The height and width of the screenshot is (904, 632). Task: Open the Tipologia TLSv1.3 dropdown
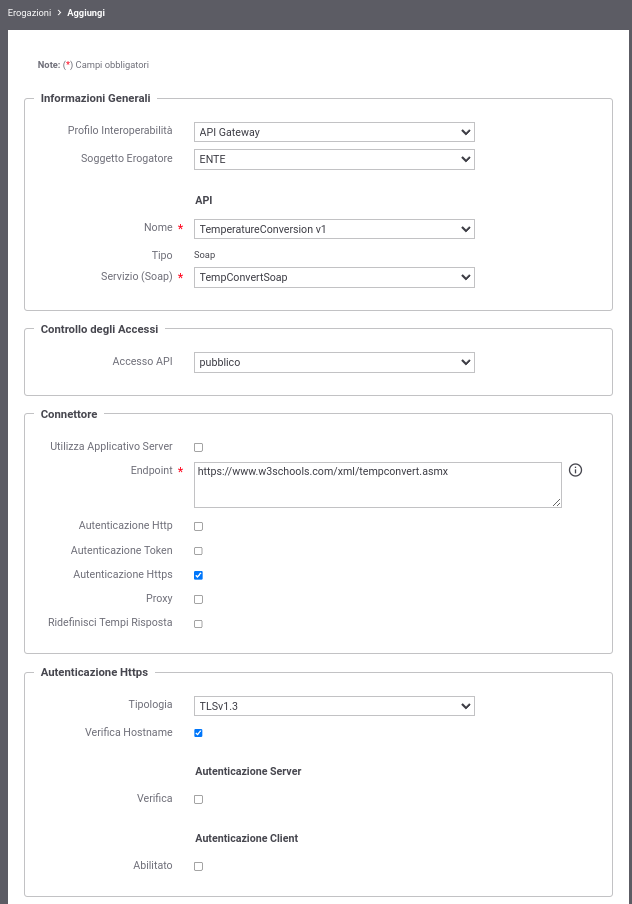tap(334, 706)
